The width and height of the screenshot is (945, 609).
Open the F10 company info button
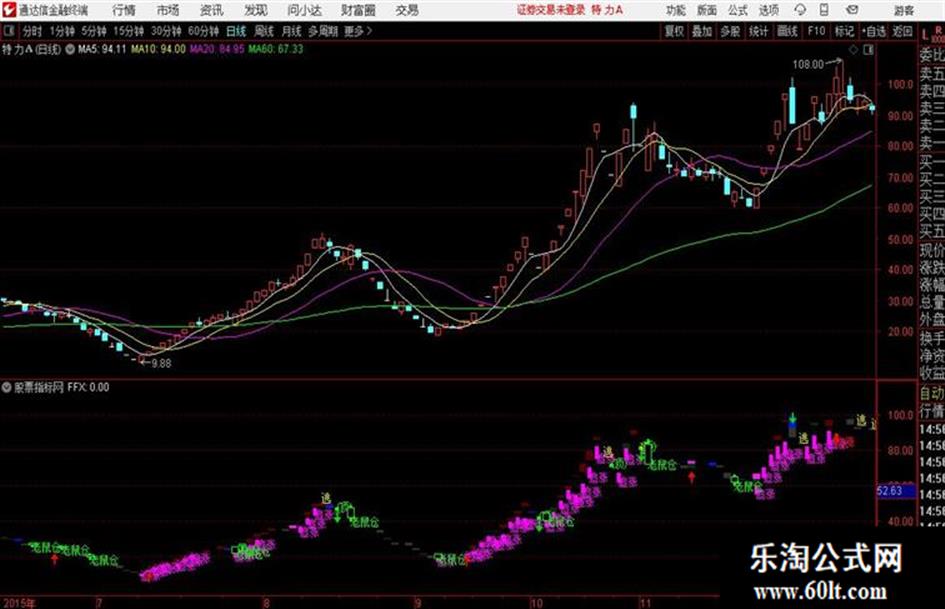pos(816,31)
